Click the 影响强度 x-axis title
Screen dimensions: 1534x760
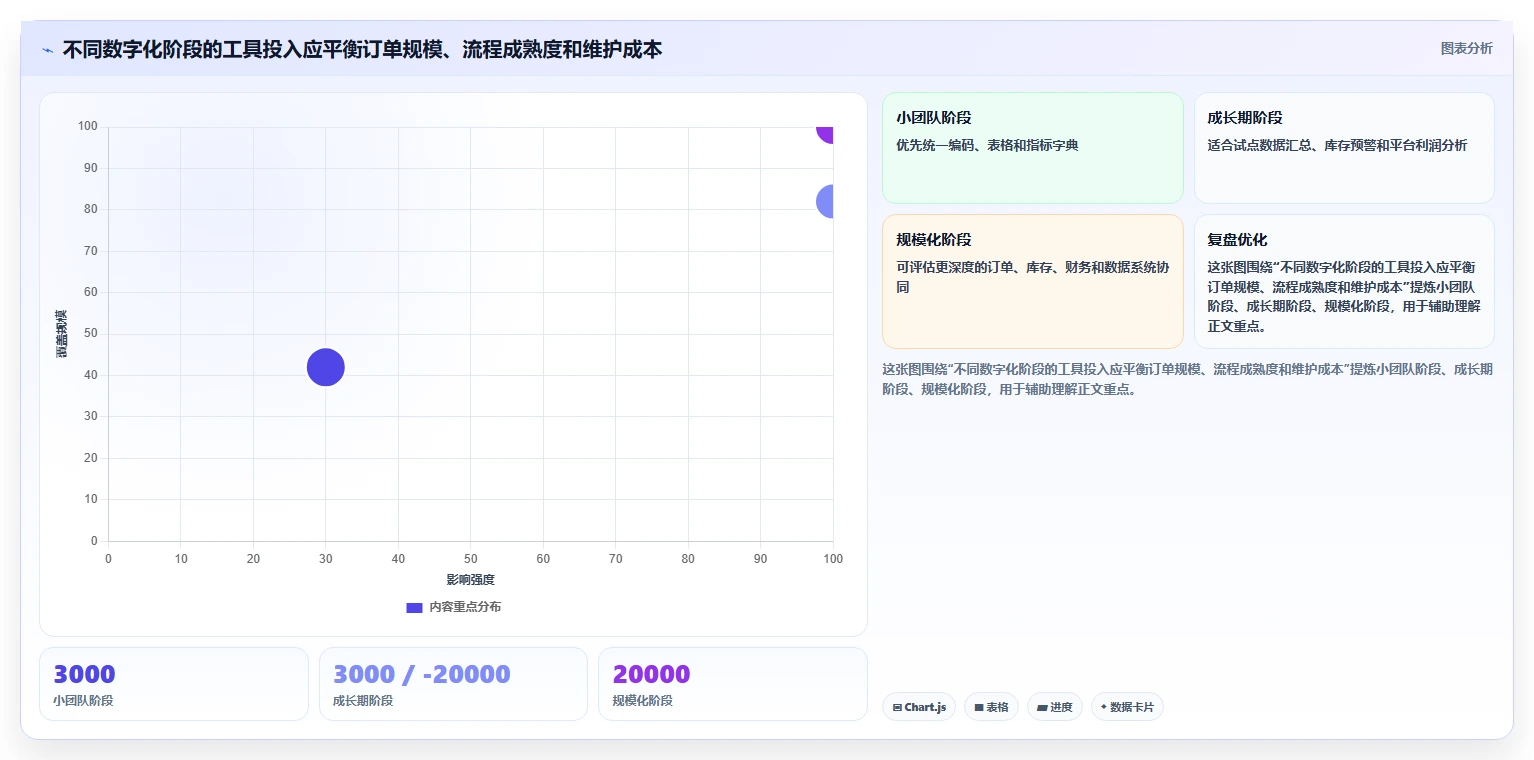470,580
